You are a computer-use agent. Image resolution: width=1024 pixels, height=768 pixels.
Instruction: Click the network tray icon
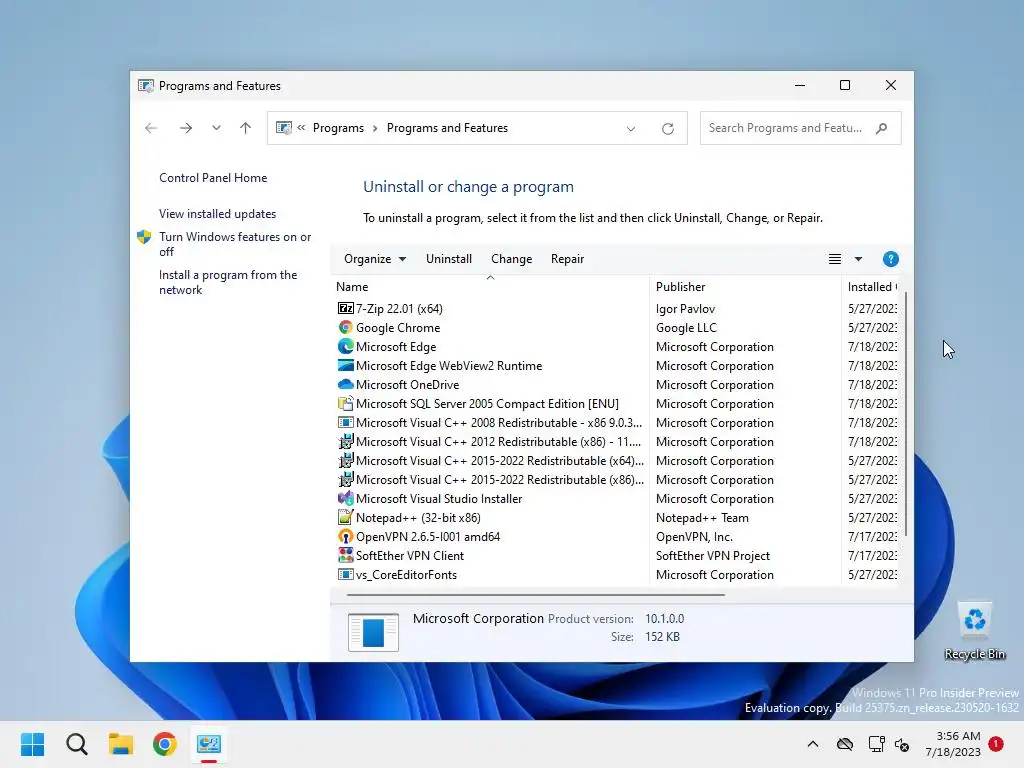point(876,744)
